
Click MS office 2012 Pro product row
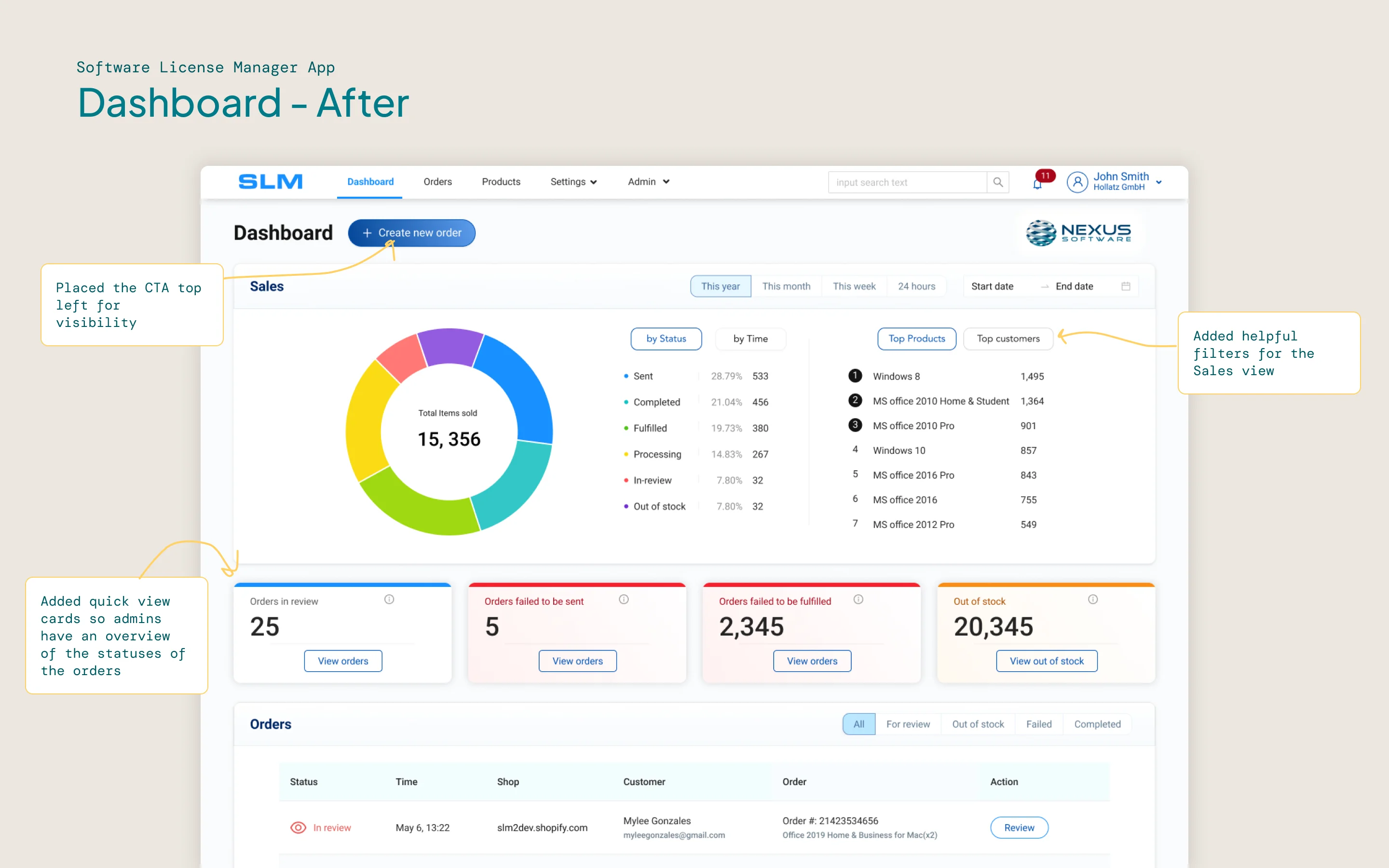pos(945,524)
